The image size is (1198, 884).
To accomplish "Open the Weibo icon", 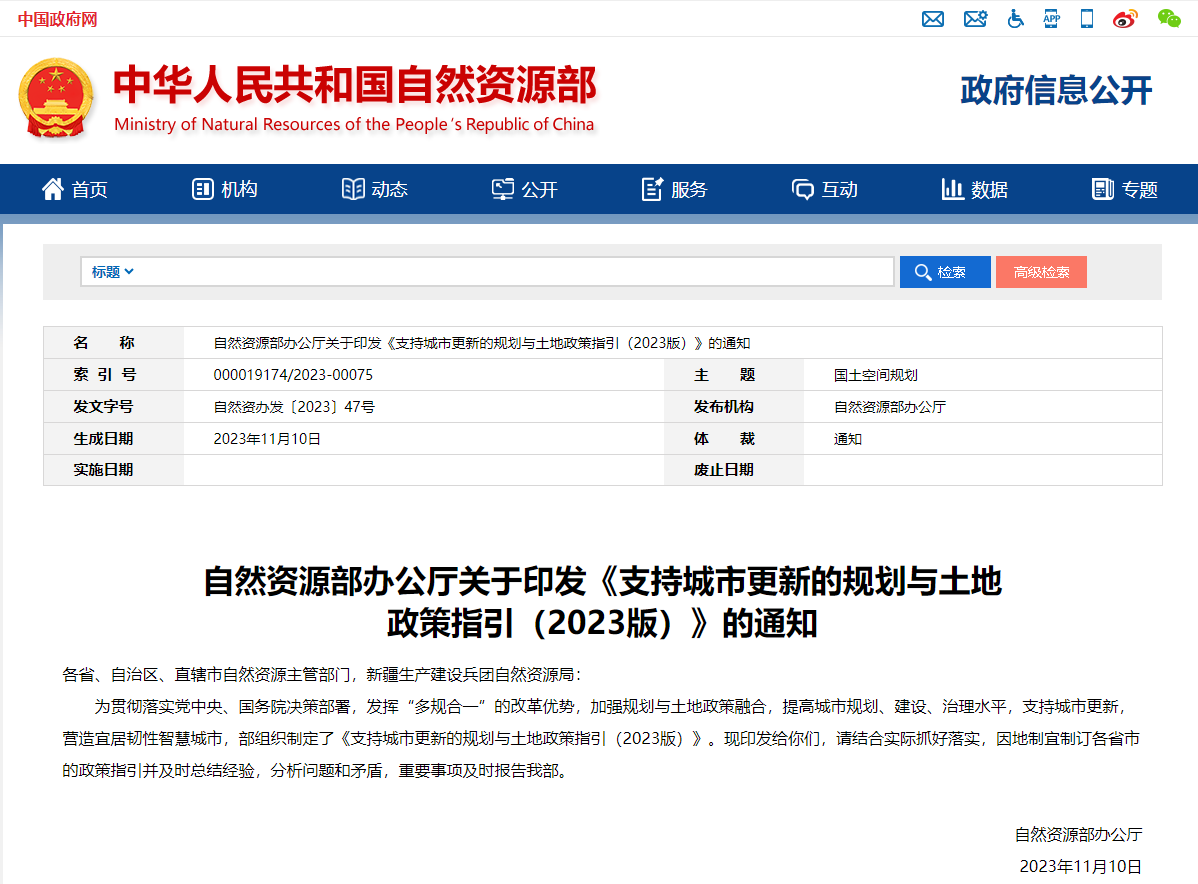I will tap(1125, 19).
